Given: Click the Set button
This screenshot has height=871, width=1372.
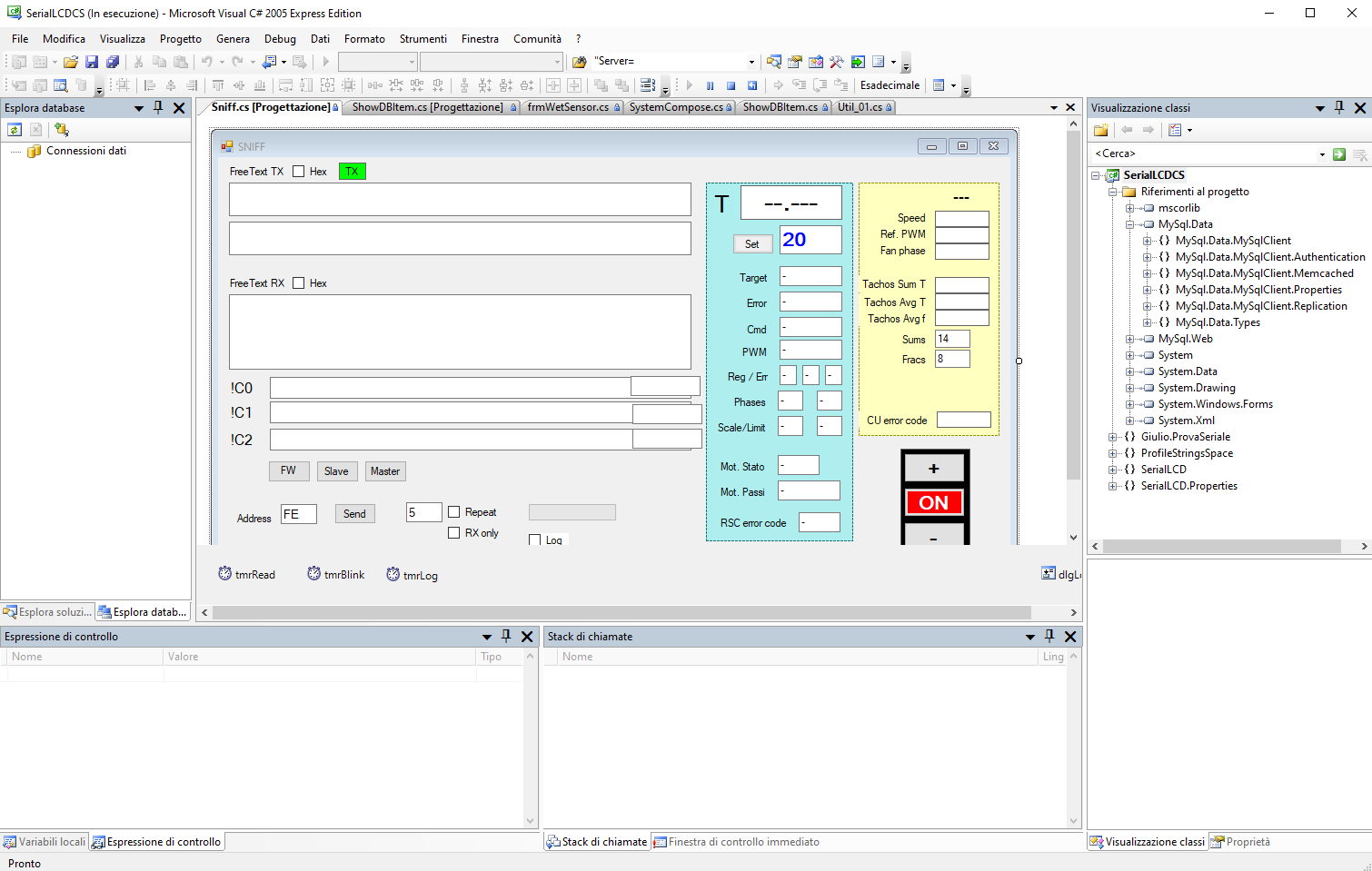Looking at the screenshot, I should (752, 243).
